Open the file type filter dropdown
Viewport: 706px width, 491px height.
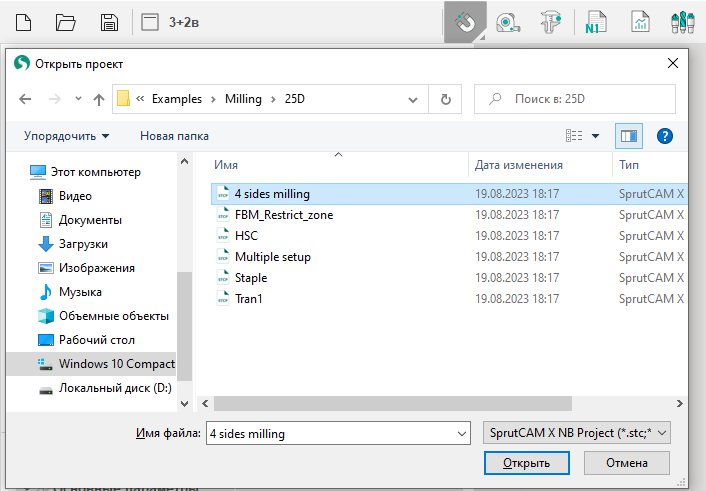[x=575, y=433]
